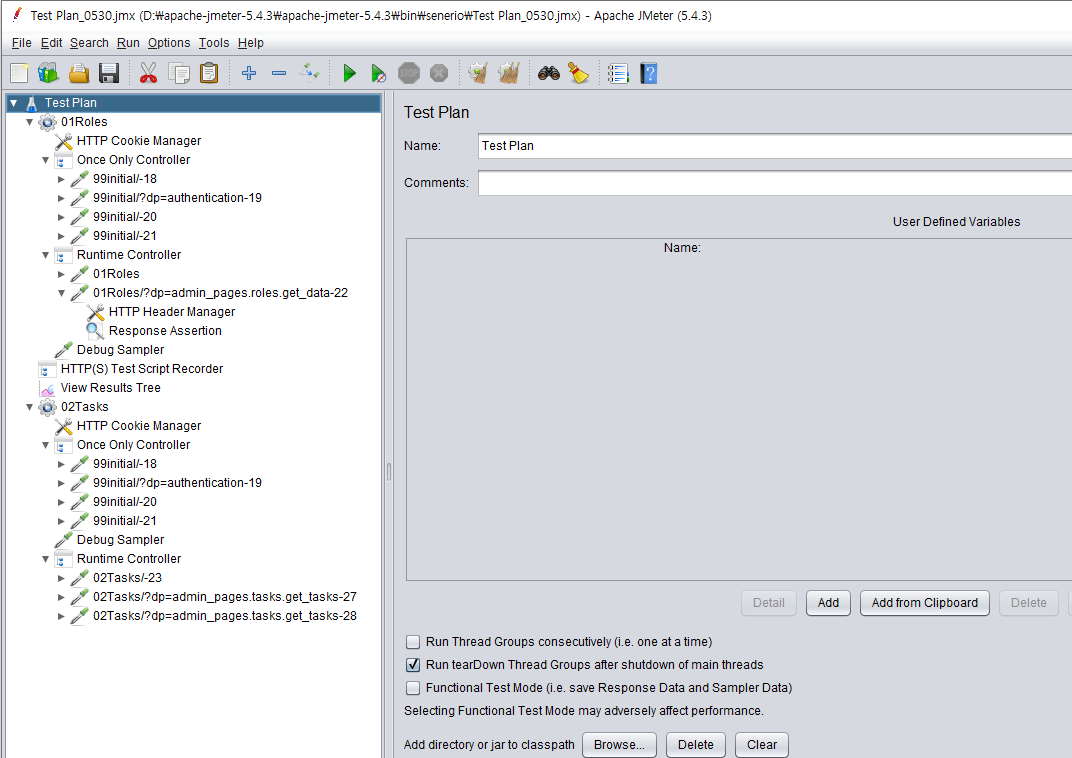
Task: Select 02Tasks get_tasks-28 sampler
Action: coord(224,616)
